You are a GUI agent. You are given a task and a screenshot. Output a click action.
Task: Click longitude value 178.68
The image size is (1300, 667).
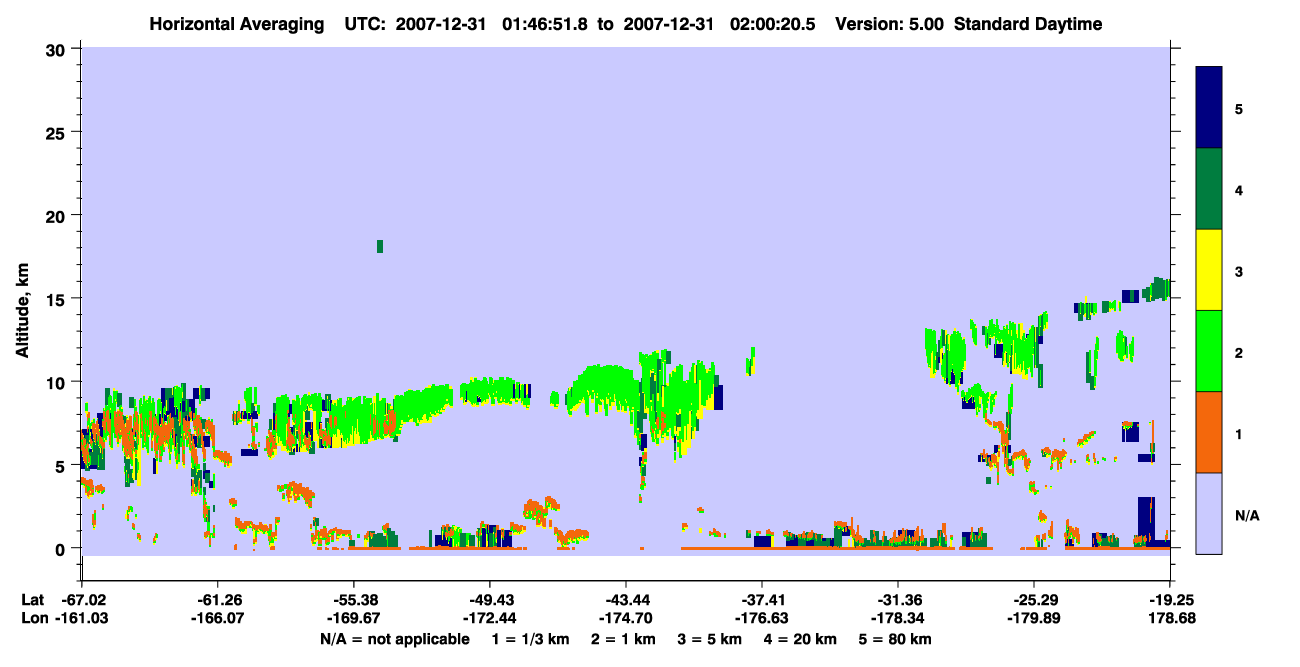click(x=1170, y=618)
